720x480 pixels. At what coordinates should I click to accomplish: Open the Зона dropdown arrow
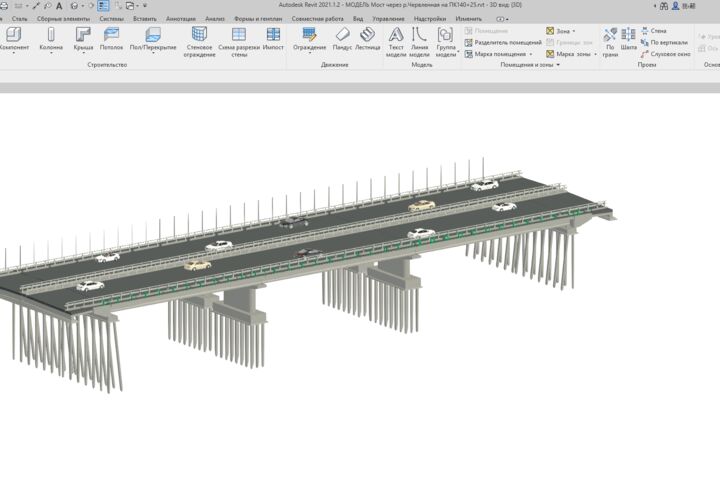(574, 31)
